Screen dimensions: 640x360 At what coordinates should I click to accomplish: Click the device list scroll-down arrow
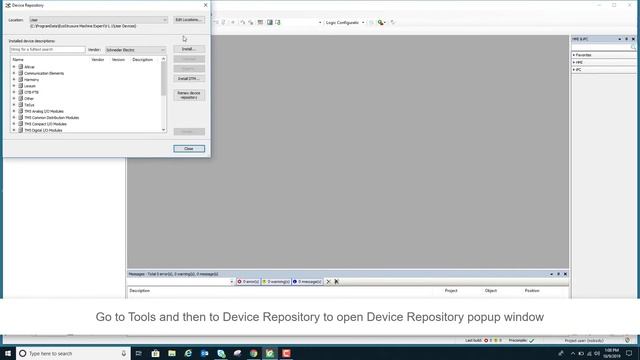coord(164,130)
